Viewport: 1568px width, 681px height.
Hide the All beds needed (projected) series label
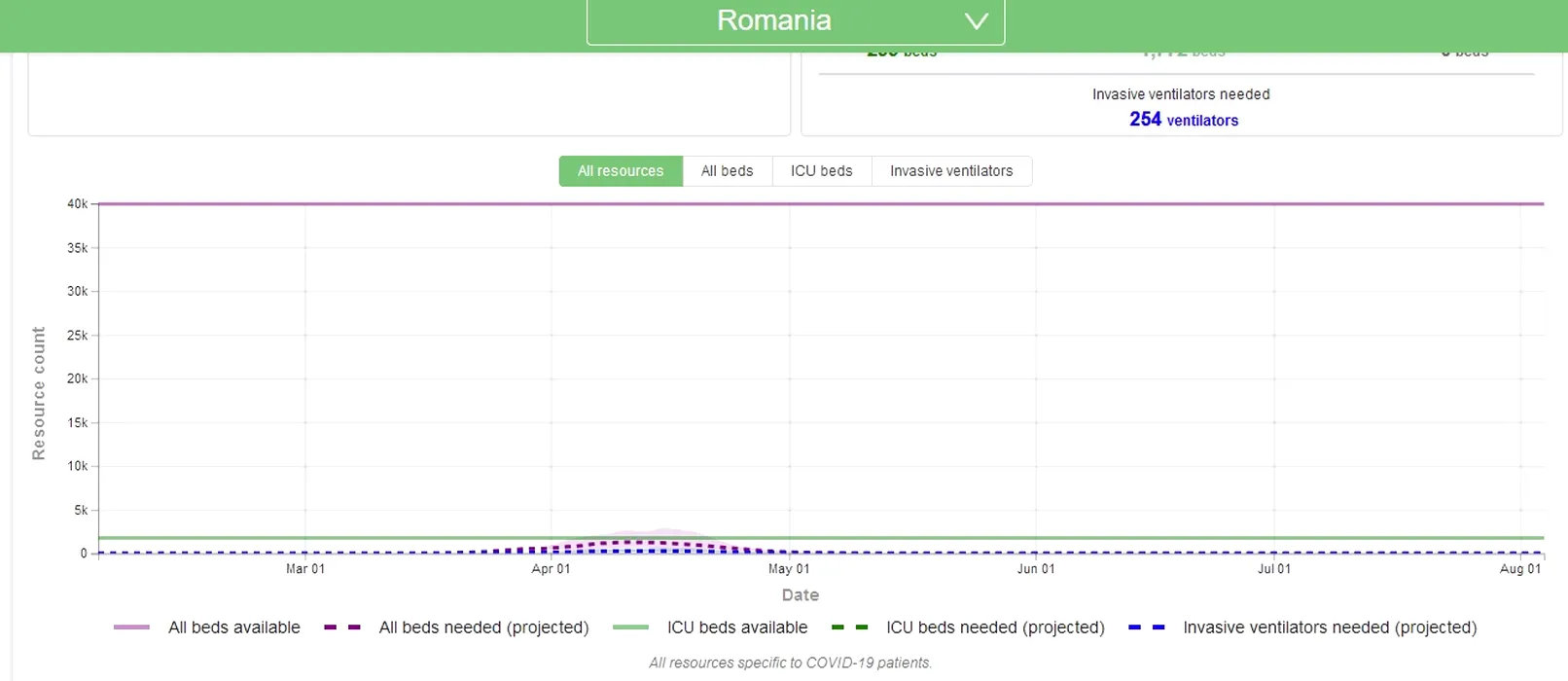[x=483, y=627]
